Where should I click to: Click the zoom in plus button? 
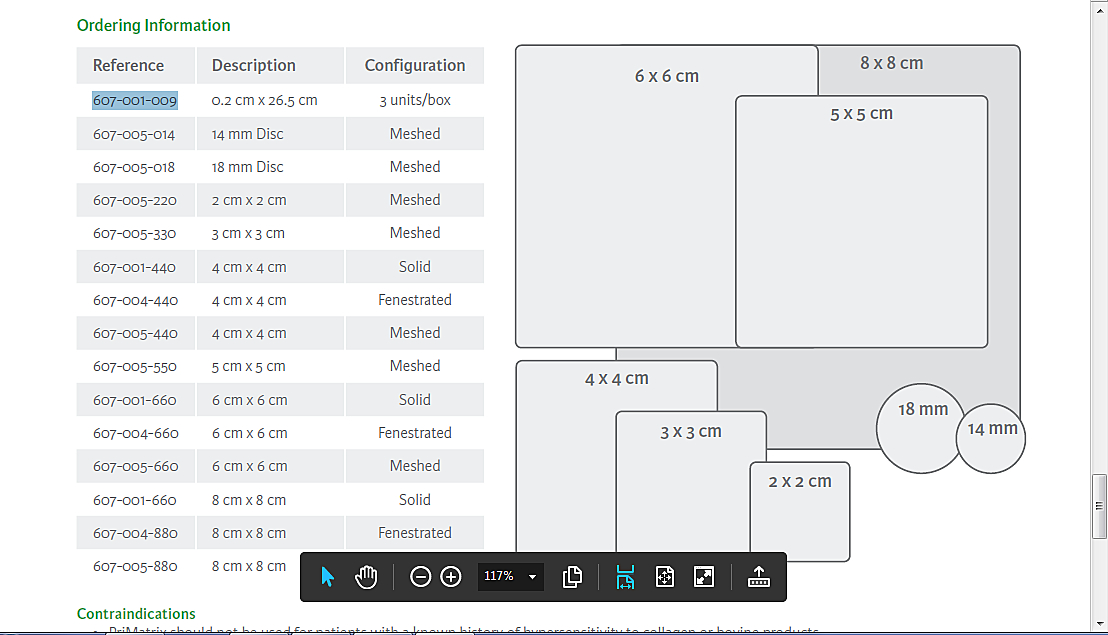[451, 577]
